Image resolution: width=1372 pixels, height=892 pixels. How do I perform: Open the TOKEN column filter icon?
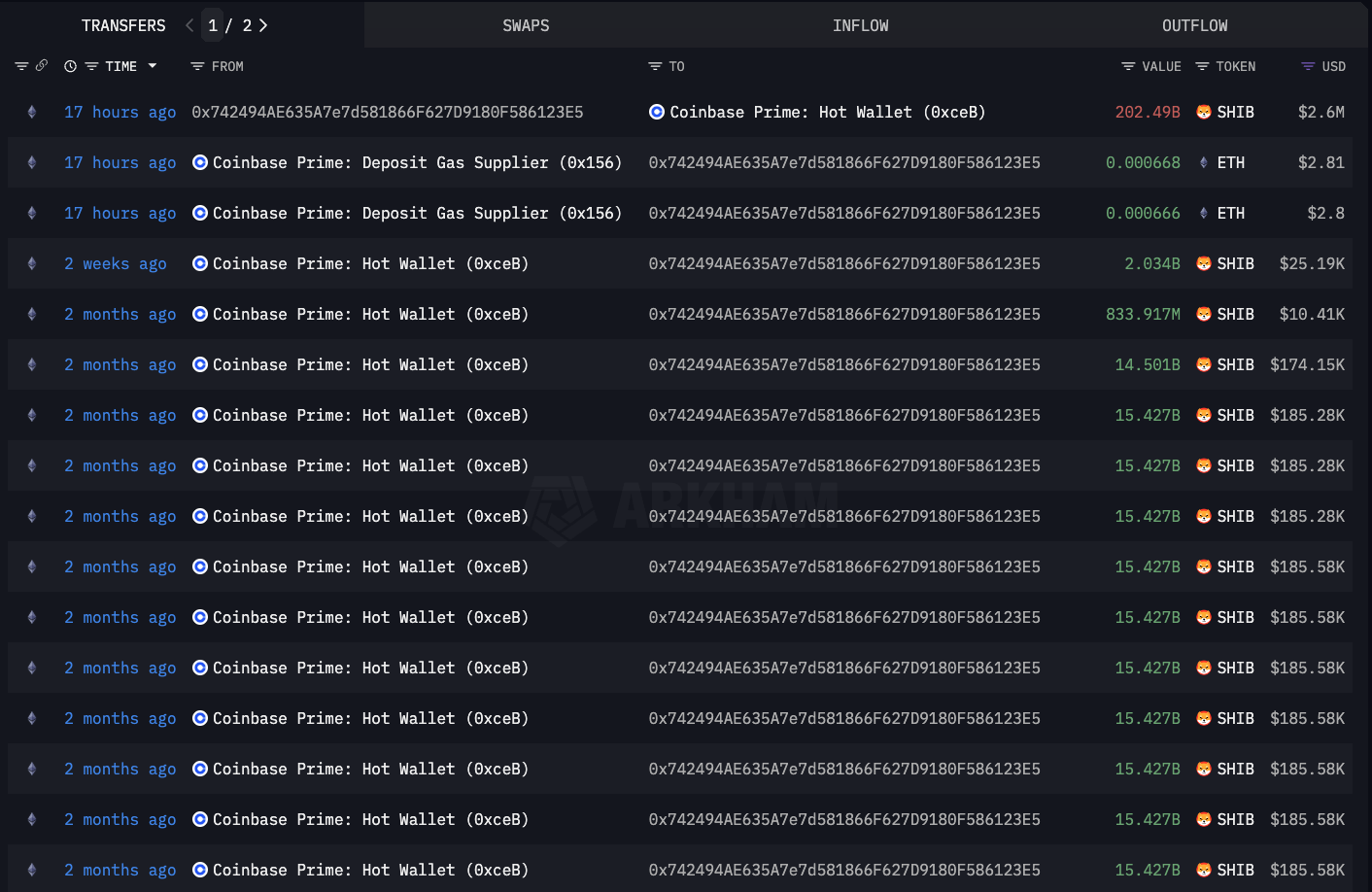[x=1202, y=66]
